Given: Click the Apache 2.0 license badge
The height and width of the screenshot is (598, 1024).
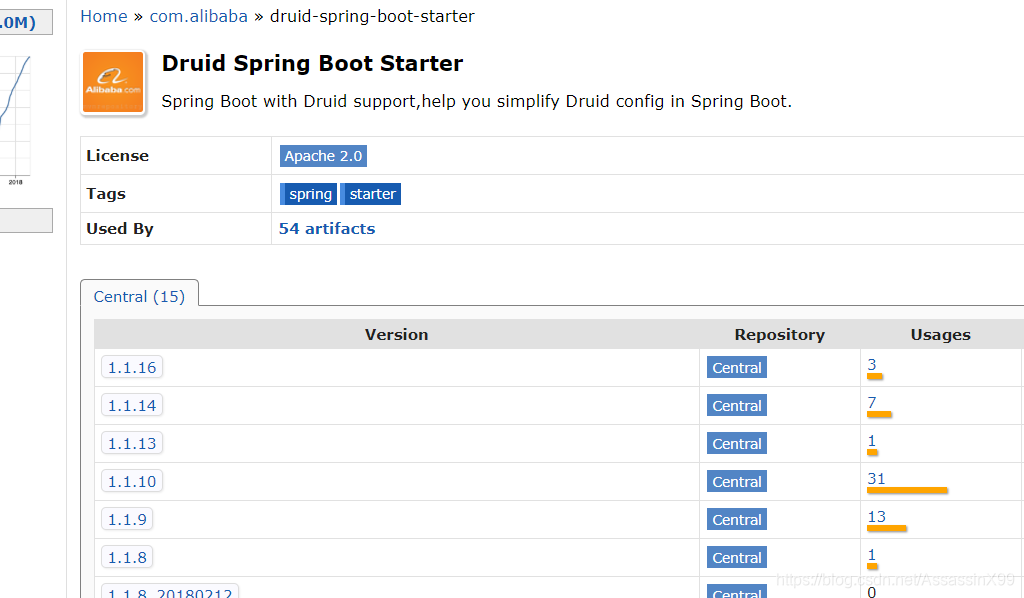Looking at the screenshot, I should click(323, 156).
